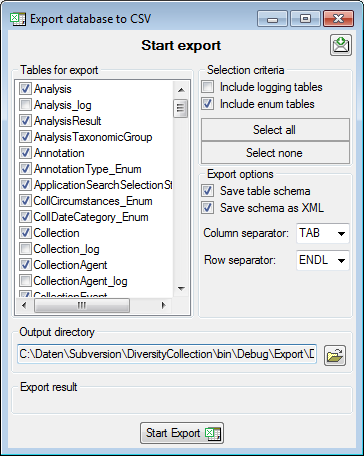Click the table list scroll down arrow
This screenshot has height=456, width=364.
[181, 288]
